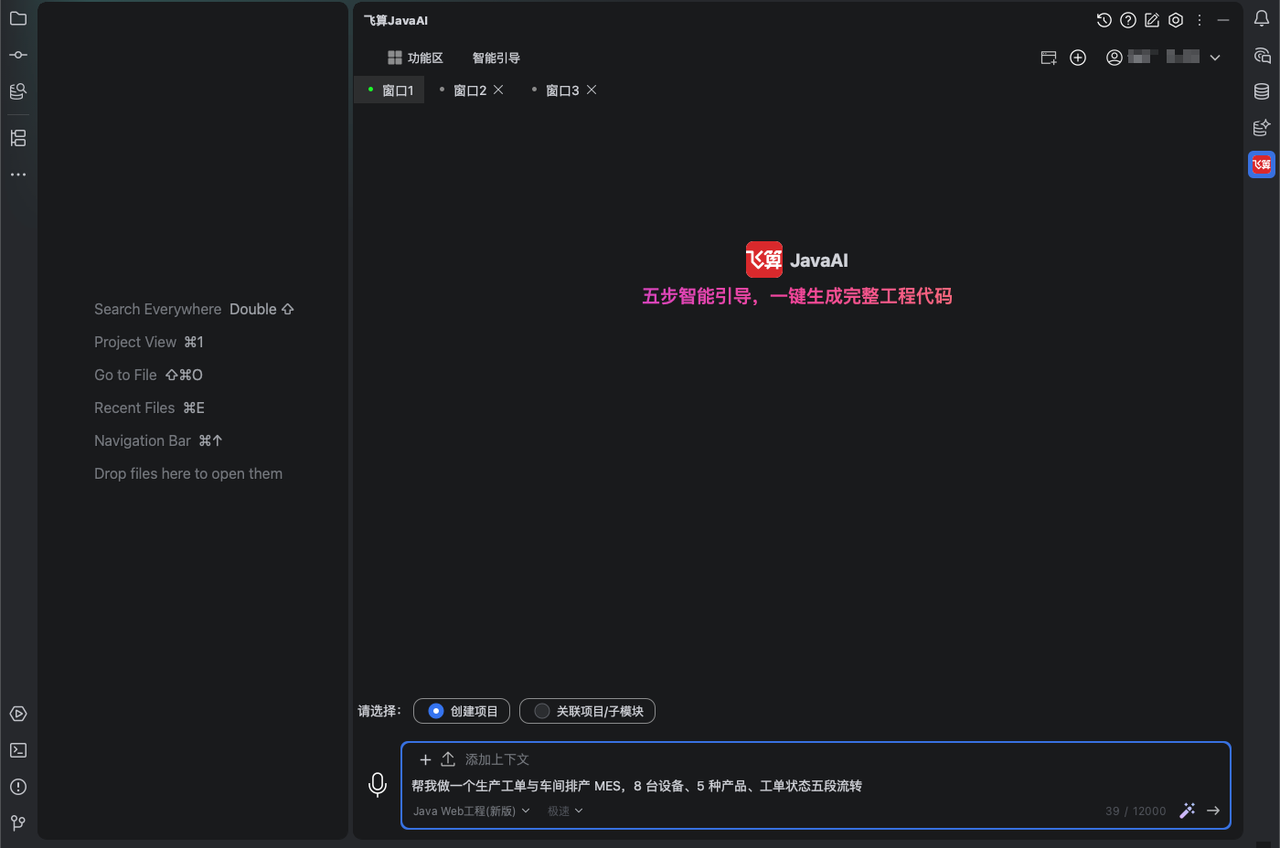
Task: Open the Database tool window
Action: click(1262, 91)
